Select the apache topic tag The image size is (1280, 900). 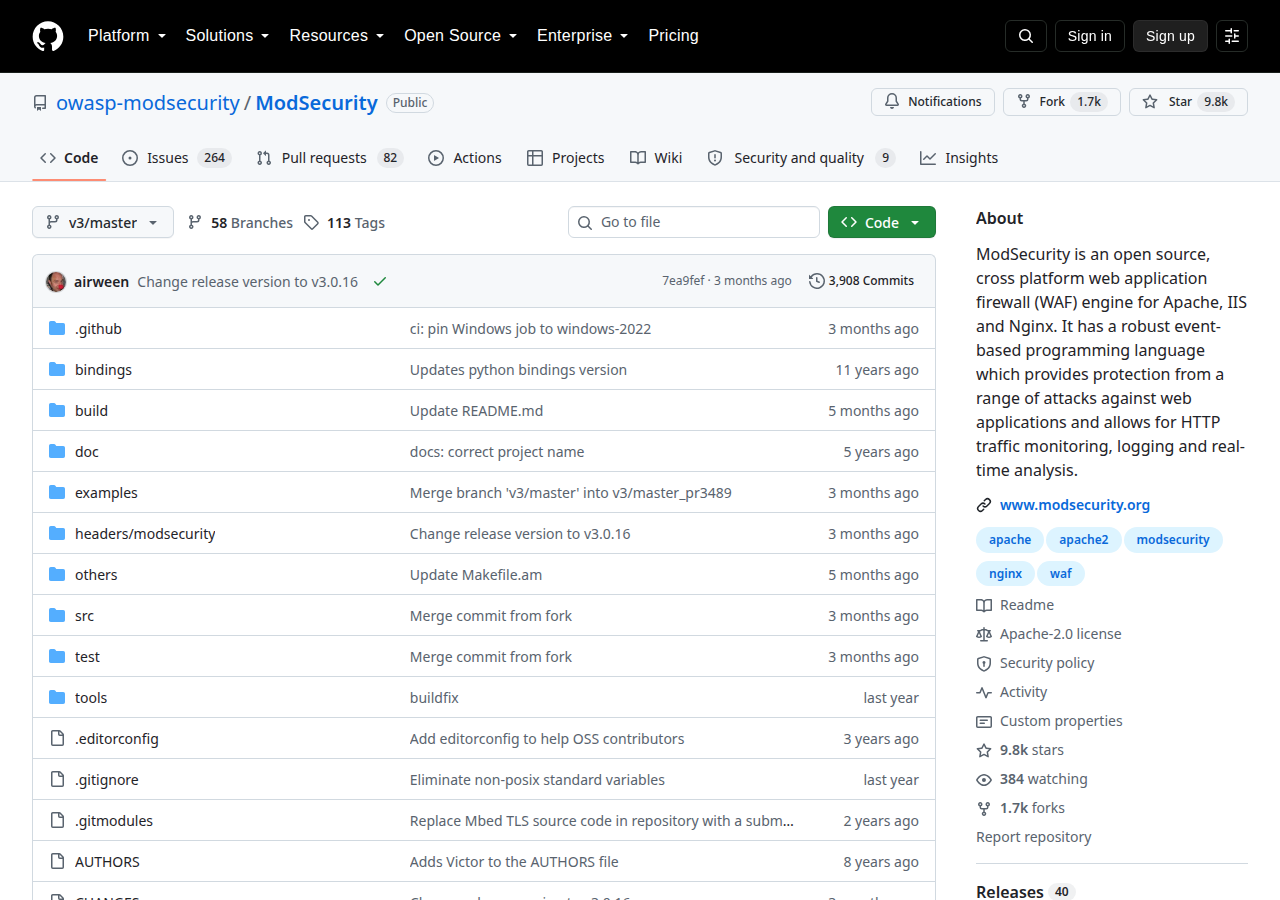pyautogui.click(x=1010, y=540)
